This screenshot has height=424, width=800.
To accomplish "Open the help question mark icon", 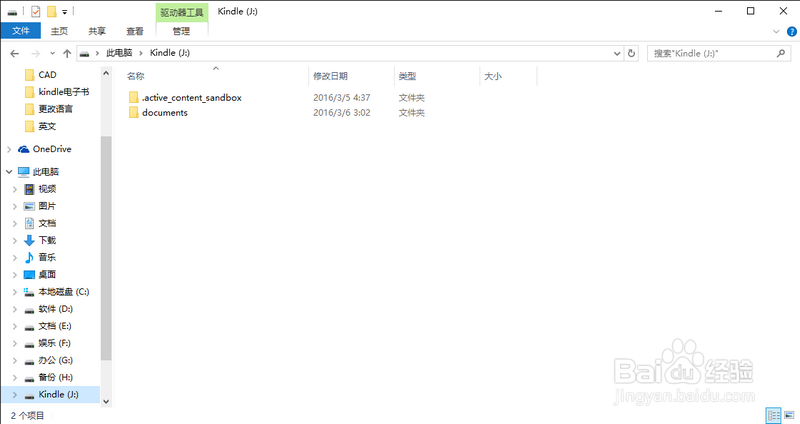I will [792, 32].
